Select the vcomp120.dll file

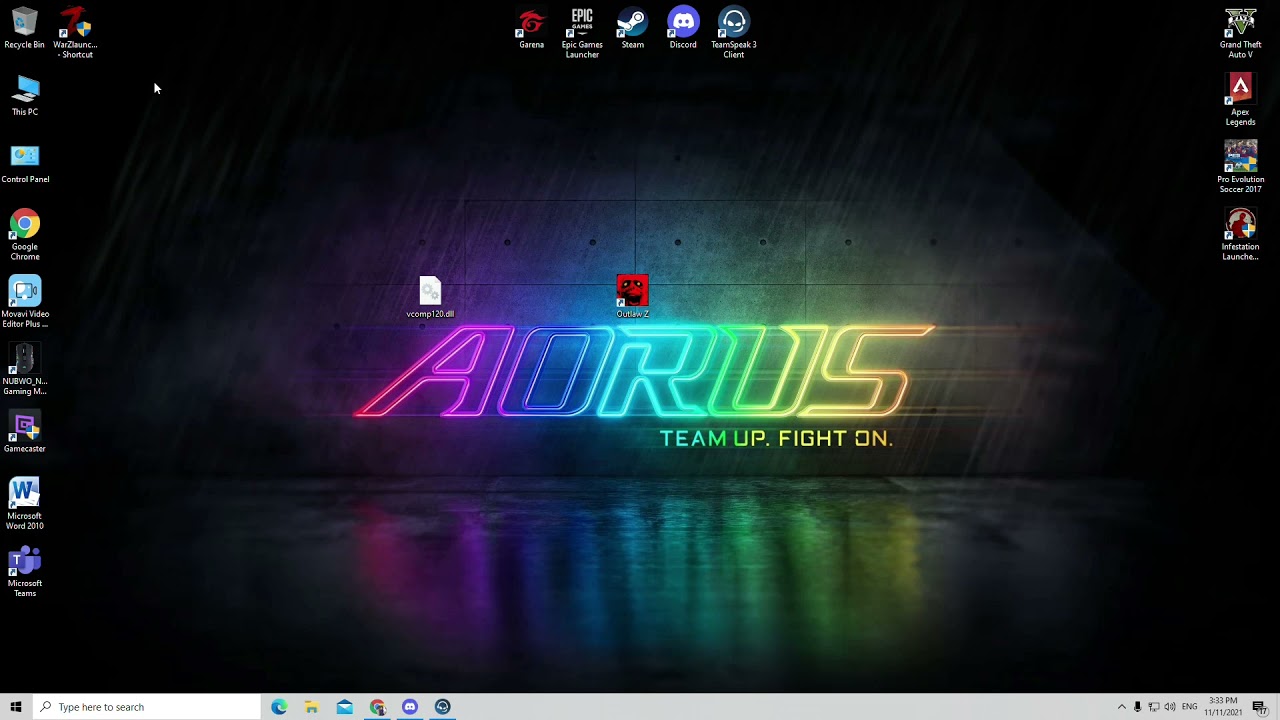tap(430, 298)
